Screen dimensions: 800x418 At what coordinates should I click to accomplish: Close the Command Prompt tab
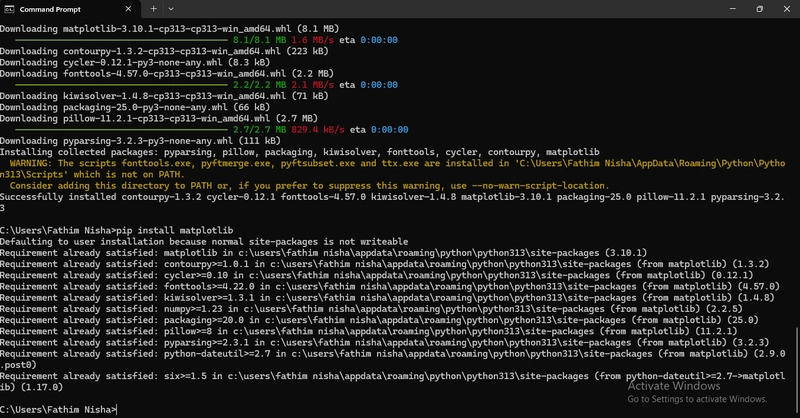coord(128,9)
